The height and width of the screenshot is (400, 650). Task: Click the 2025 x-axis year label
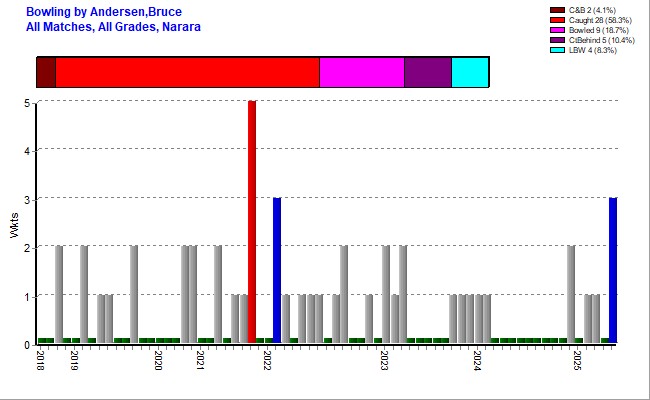[577, 360]
